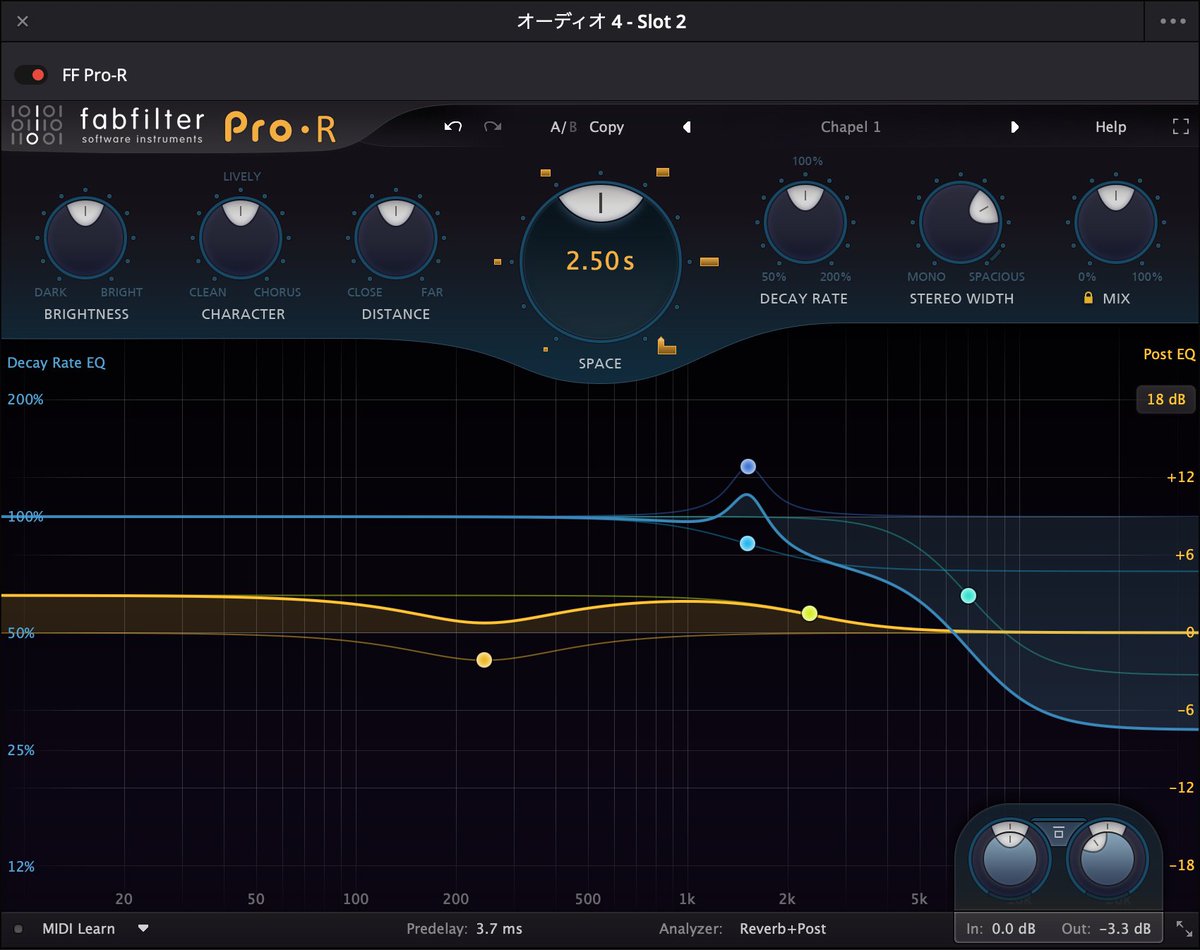The image size is (1200, 950).
Task: Open the 18 dB Post EQ range selector
Action: [1166, 399]
